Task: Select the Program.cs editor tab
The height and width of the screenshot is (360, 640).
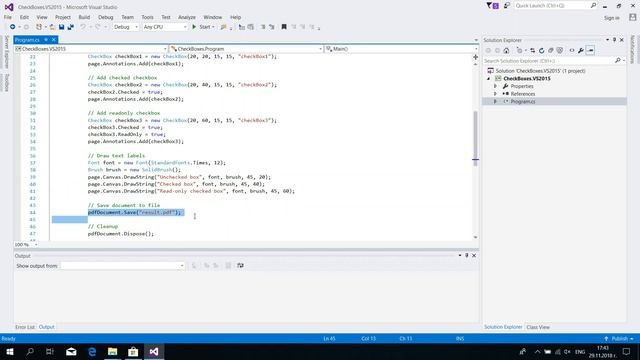Action: coord(28,40)
